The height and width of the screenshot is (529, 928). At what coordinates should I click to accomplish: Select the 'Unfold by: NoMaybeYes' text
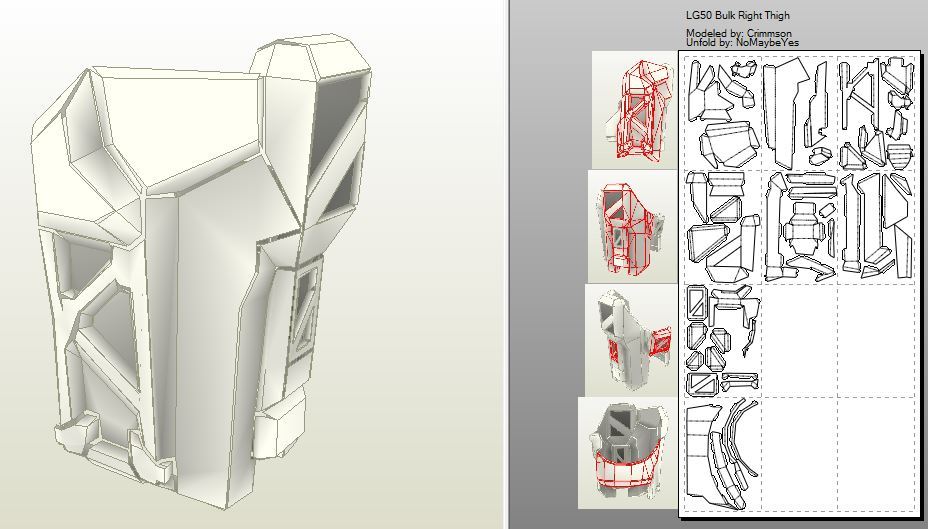[x=742, y=43]
